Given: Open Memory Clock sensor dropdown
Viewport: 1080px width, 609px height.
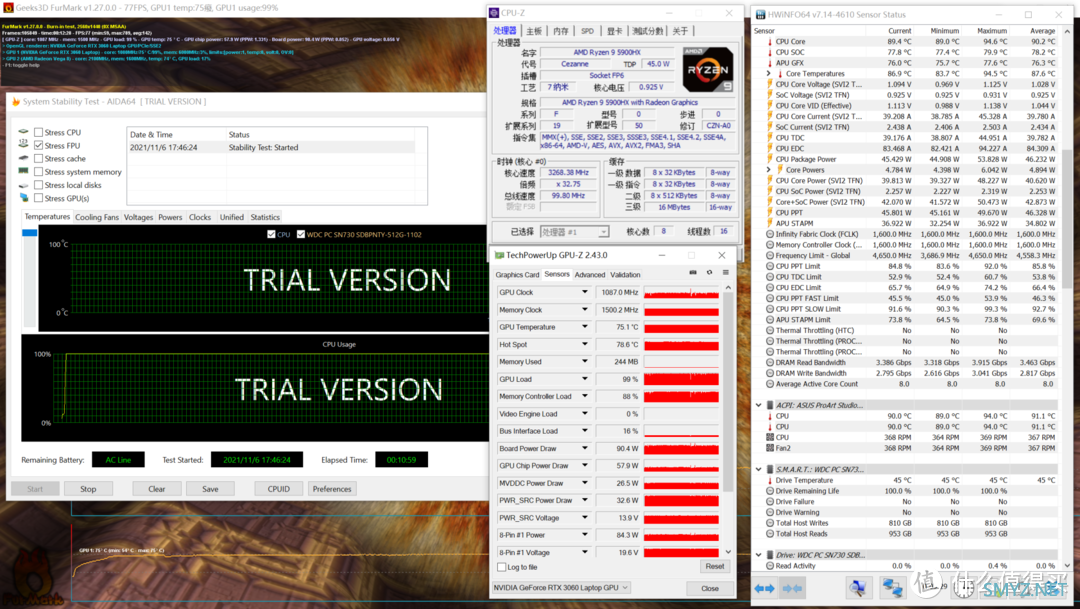Looking at the screenshot, I should point(585,309).
